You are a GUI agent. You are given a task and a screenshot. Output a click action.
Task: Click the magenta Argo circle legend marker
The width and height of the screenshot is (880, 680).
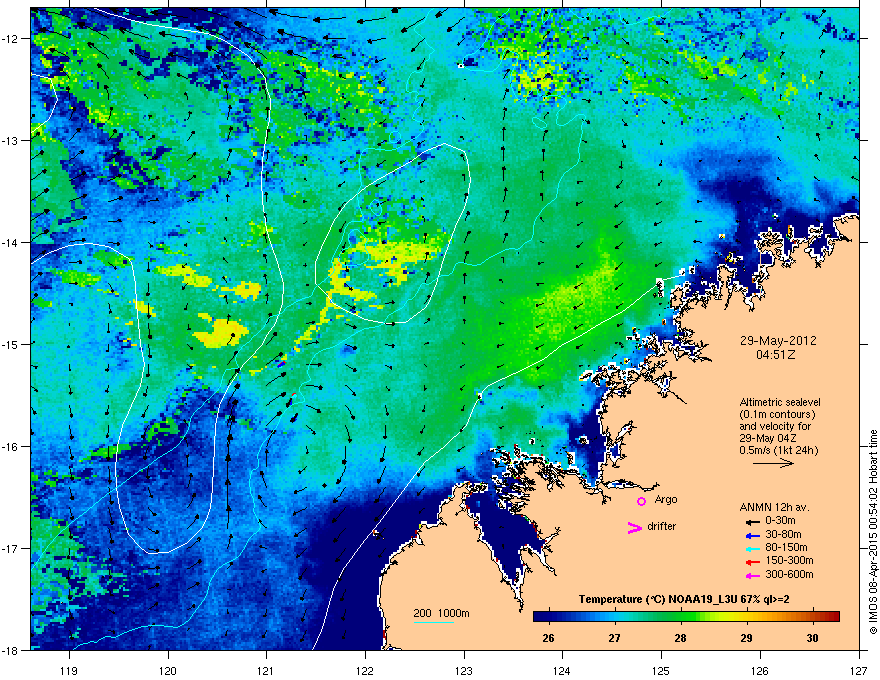tap(641, 501)
